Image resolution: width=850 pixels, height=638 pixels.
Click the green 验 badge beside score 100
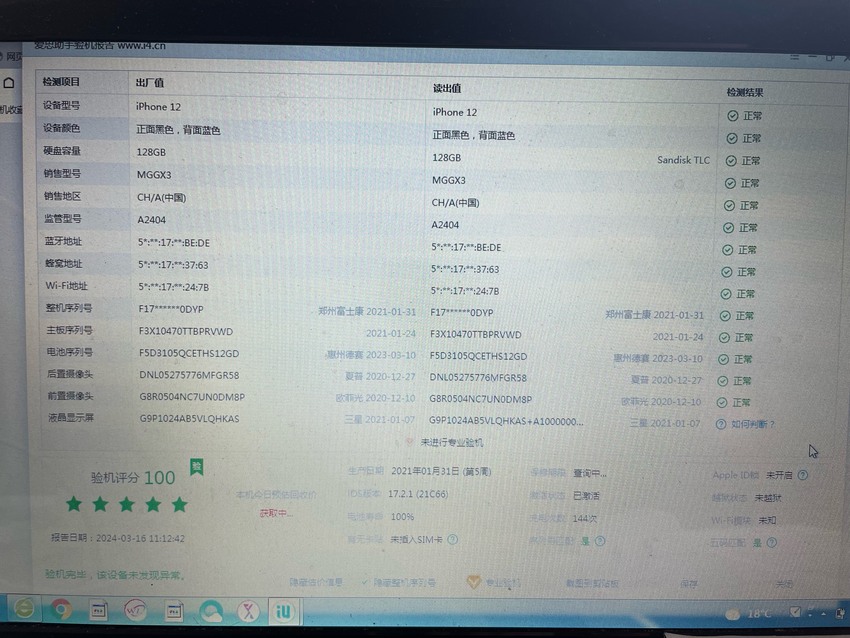[197, 467]
